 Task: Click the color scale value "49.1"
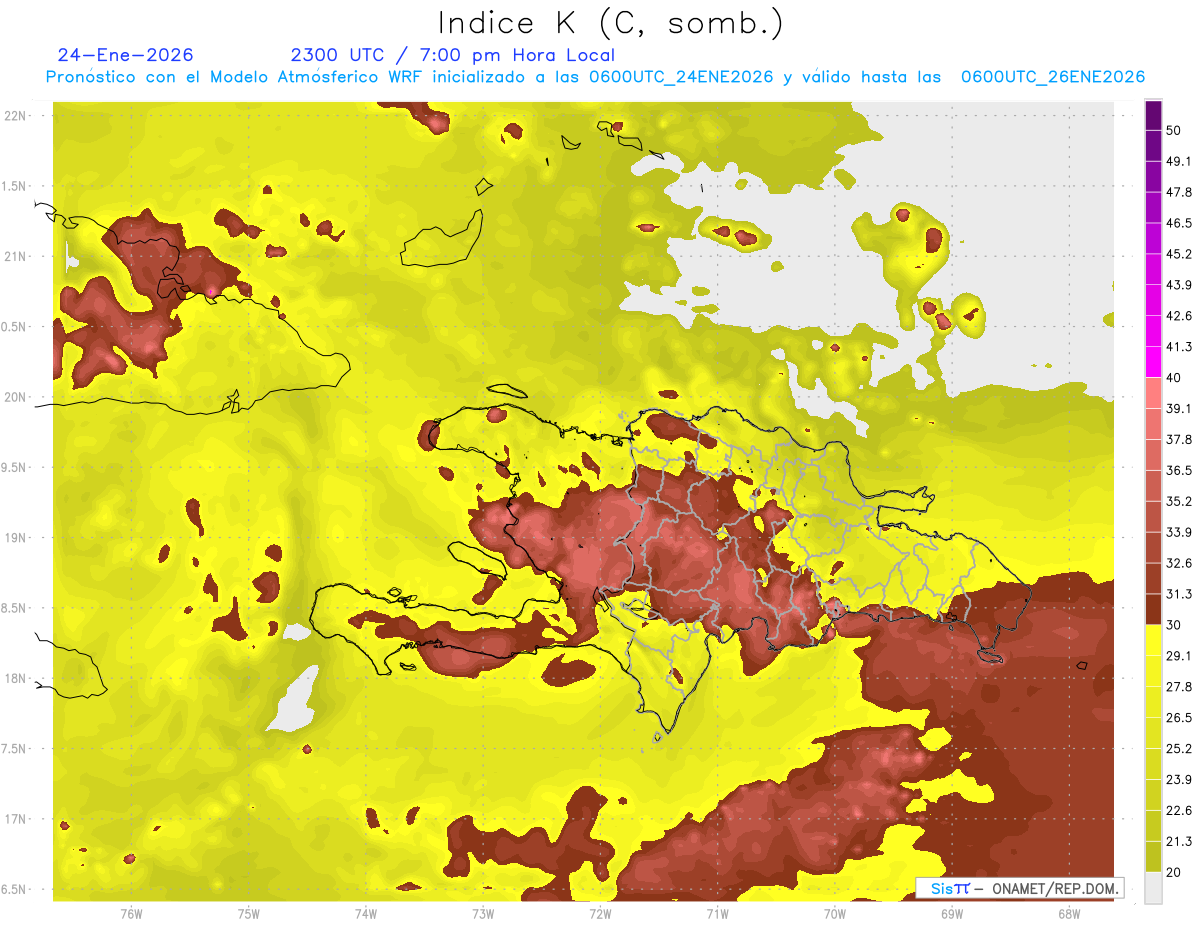1179,161
